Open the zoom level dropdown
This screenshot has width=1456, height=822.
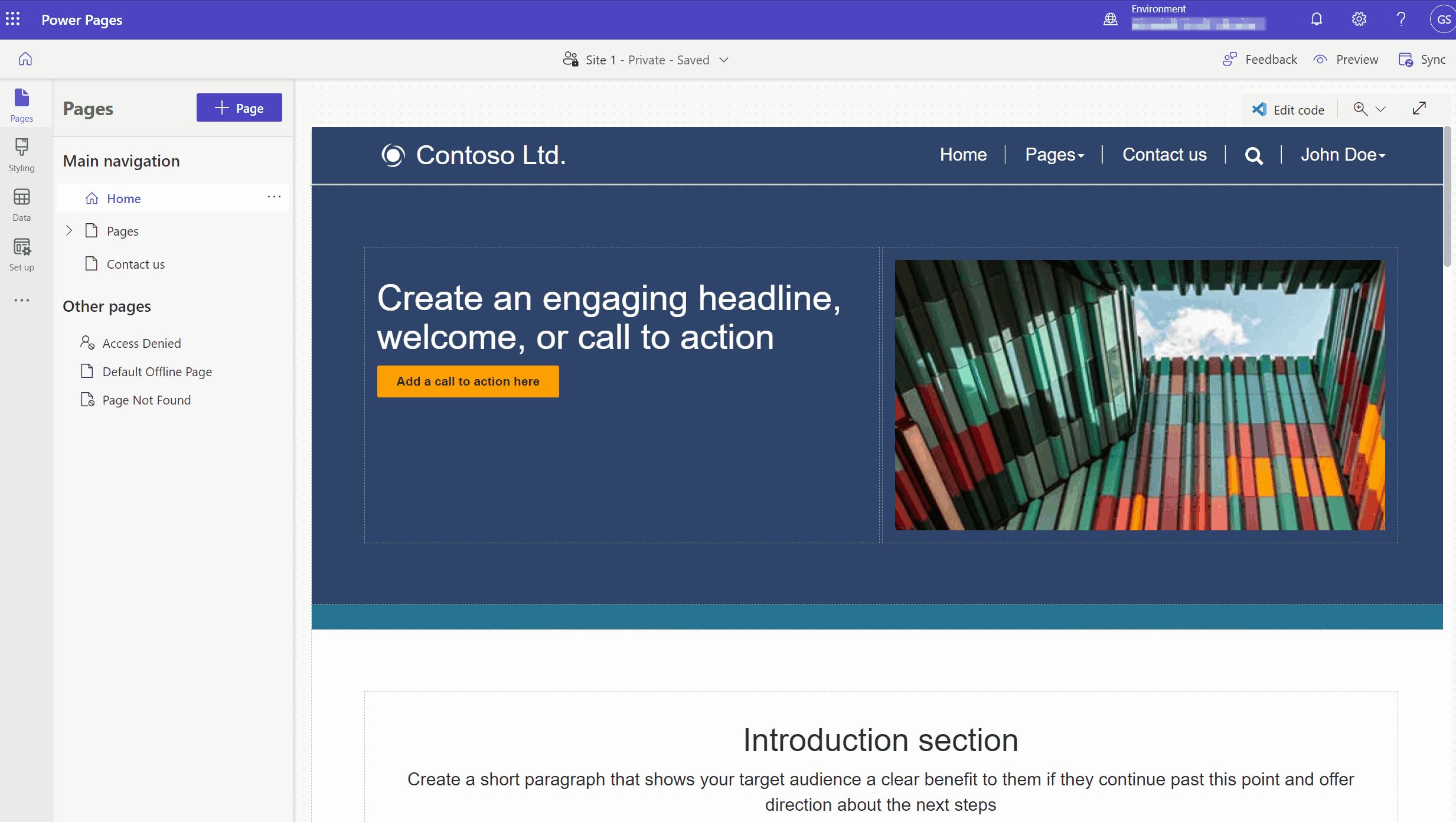point(1380,109)
